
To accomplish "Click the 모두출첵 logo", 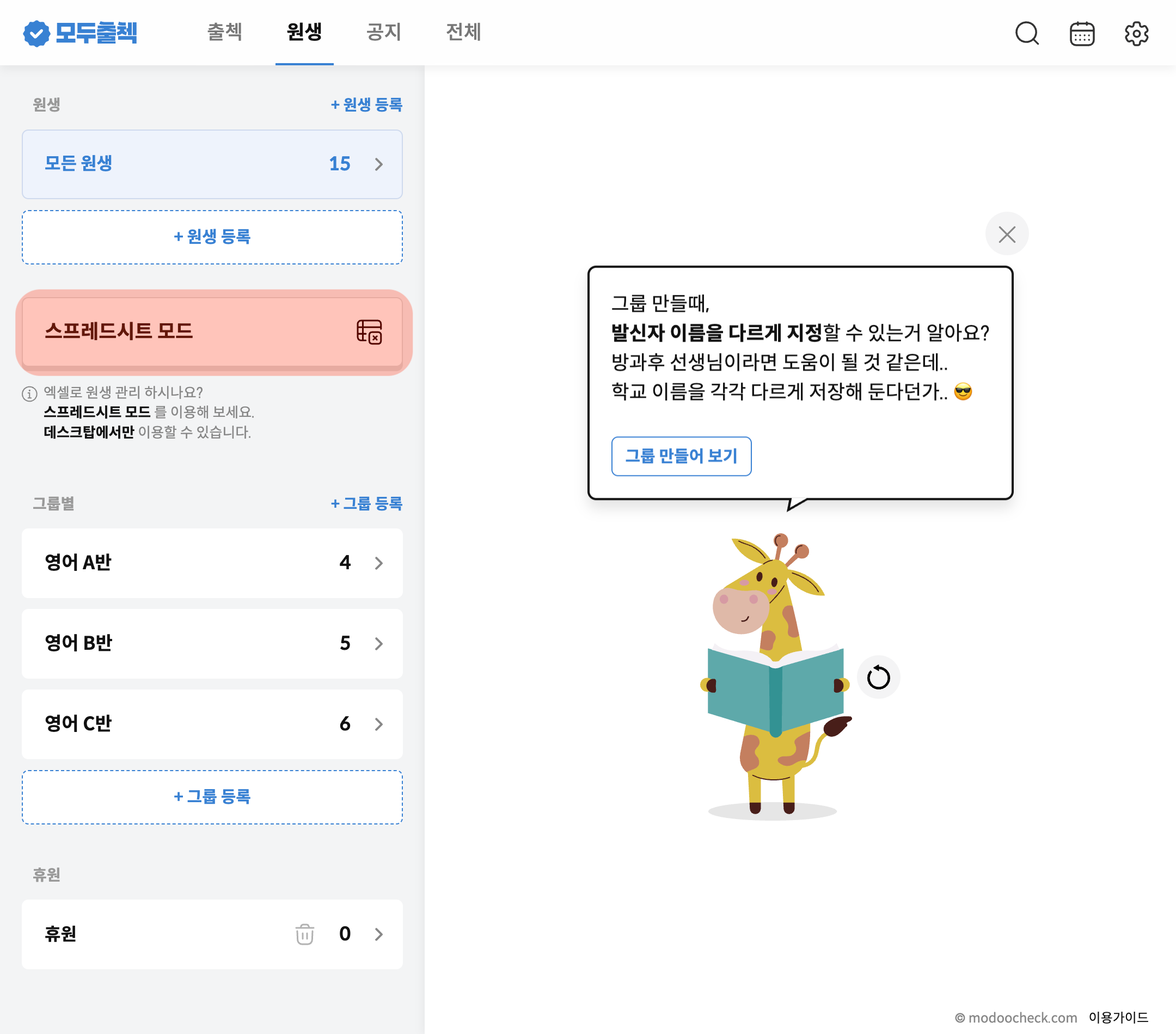I will (x=81, y=33).
